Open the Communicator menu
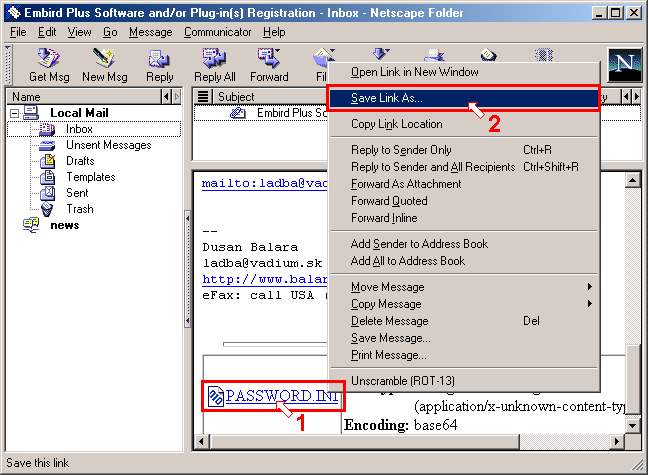The image size is (648, 475). coord(217,32)
